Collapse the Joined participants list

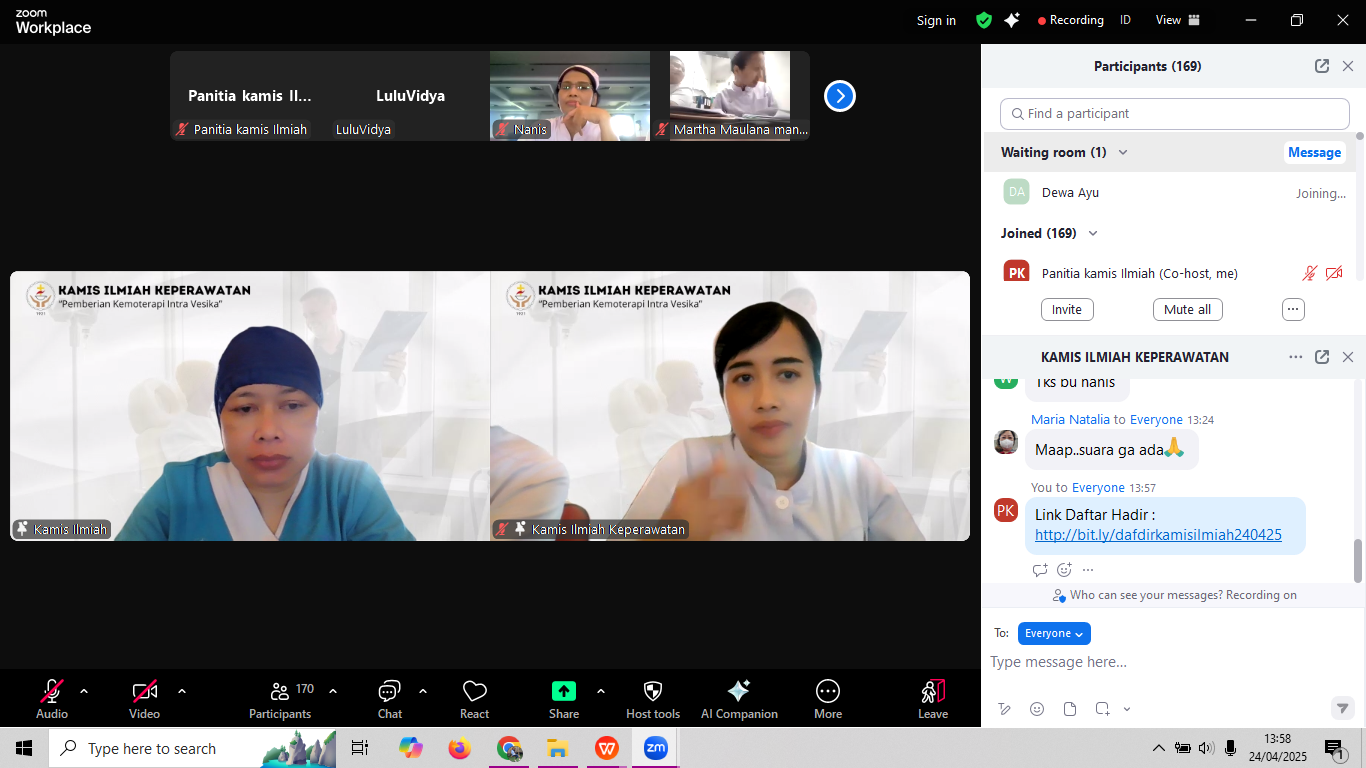click(x=1093, y=233)
